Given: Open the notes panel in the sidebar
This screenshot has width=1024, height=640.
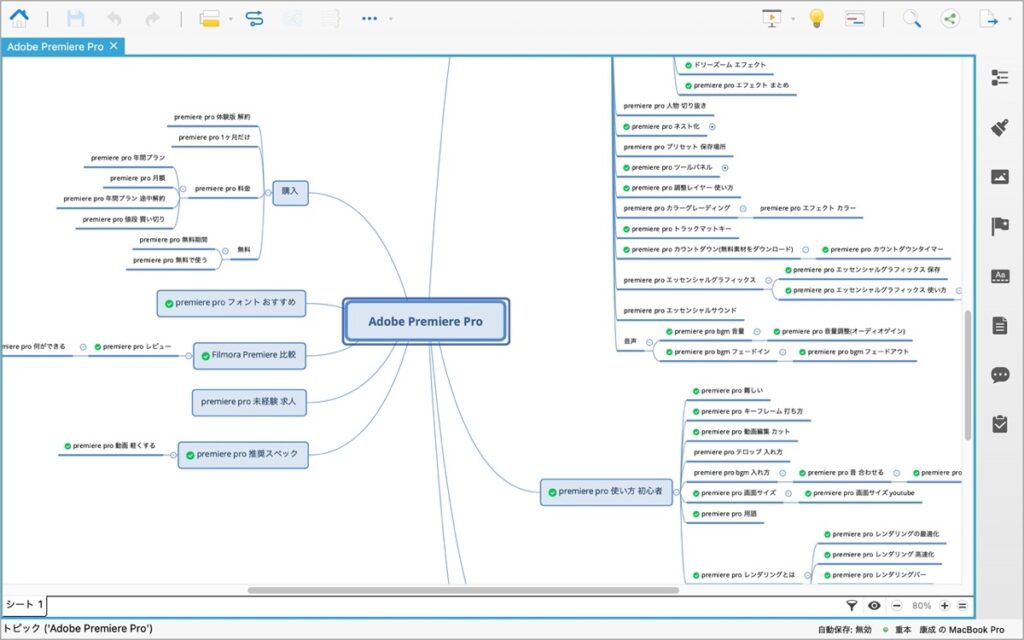Looking at the screenshot, I should pyautogui.click(x=1000, y=325).
